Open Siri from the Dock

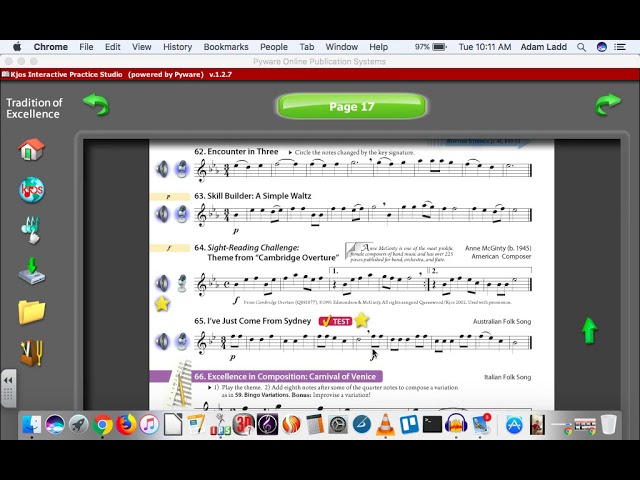55,424
